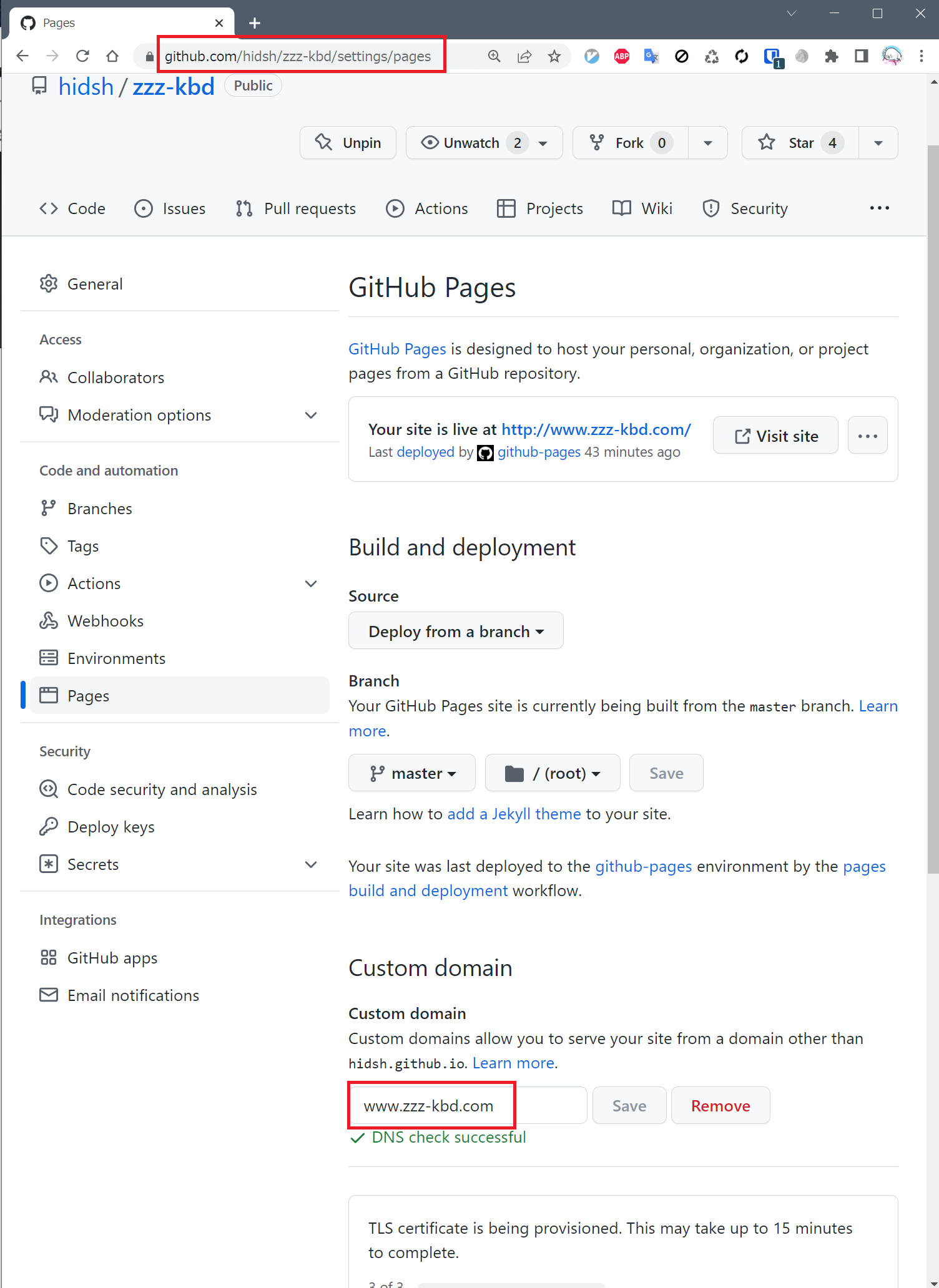Image resolution: width=939 pixels, height=1288 pixels.
Task: Open the Issues tab
Action: click(x=170, y=208)
